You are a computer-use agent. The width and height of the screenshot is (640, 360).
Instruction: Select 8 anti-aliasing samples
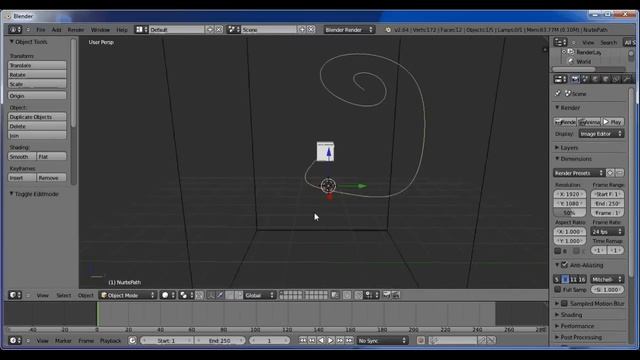(565, 279)
